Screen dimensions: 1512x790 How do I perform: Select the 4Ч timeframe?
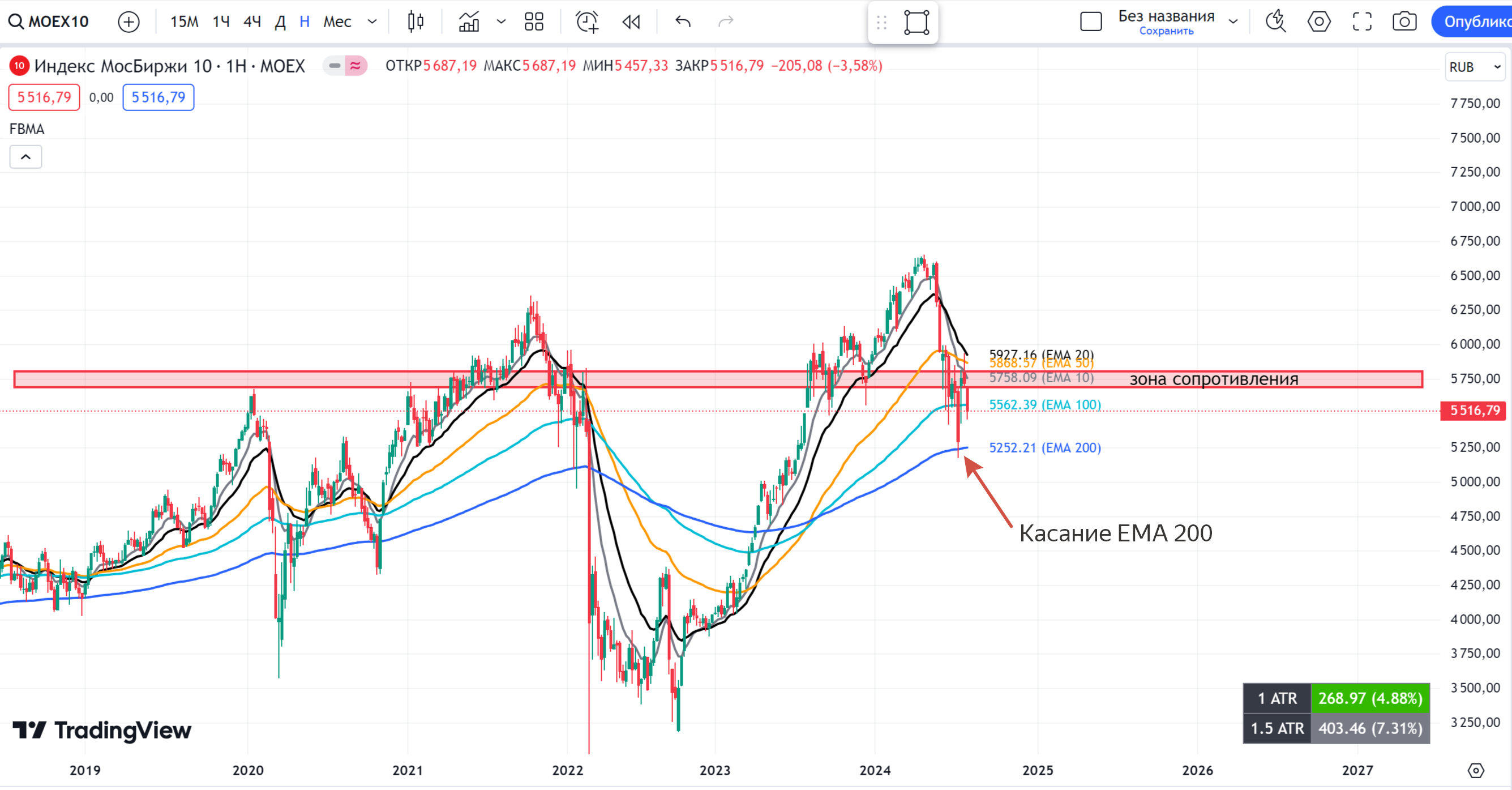coord(252,22)
